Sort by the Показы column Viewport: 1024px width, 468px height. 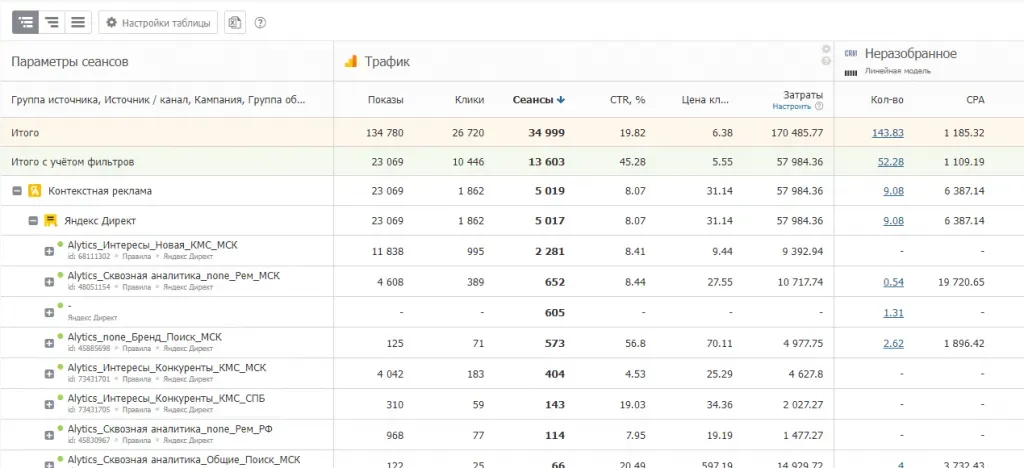pos(385,100)
